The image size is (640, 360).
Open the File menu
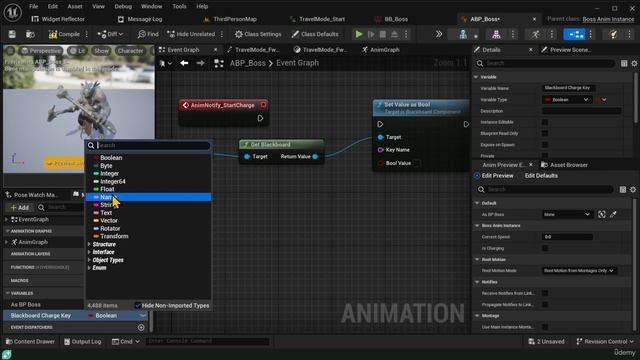pos(33,7)
